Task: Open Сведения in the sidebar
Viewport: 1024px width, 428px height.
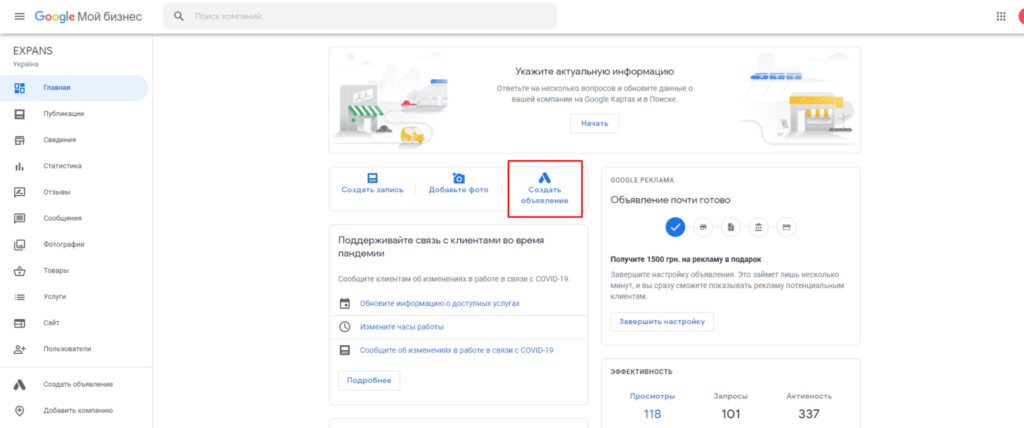Action: pos(74,140)
